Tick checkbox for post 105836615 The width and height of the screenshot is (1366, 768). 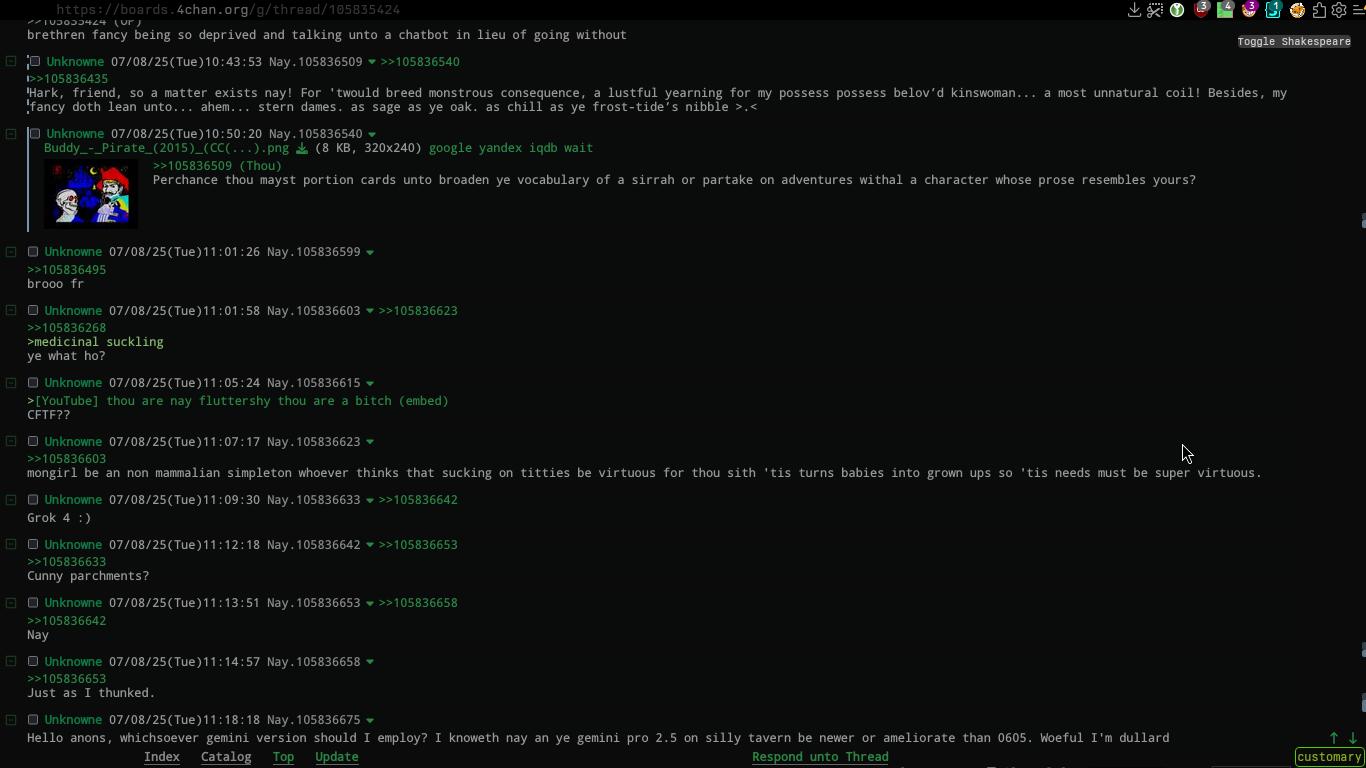(x=33, y=383)
